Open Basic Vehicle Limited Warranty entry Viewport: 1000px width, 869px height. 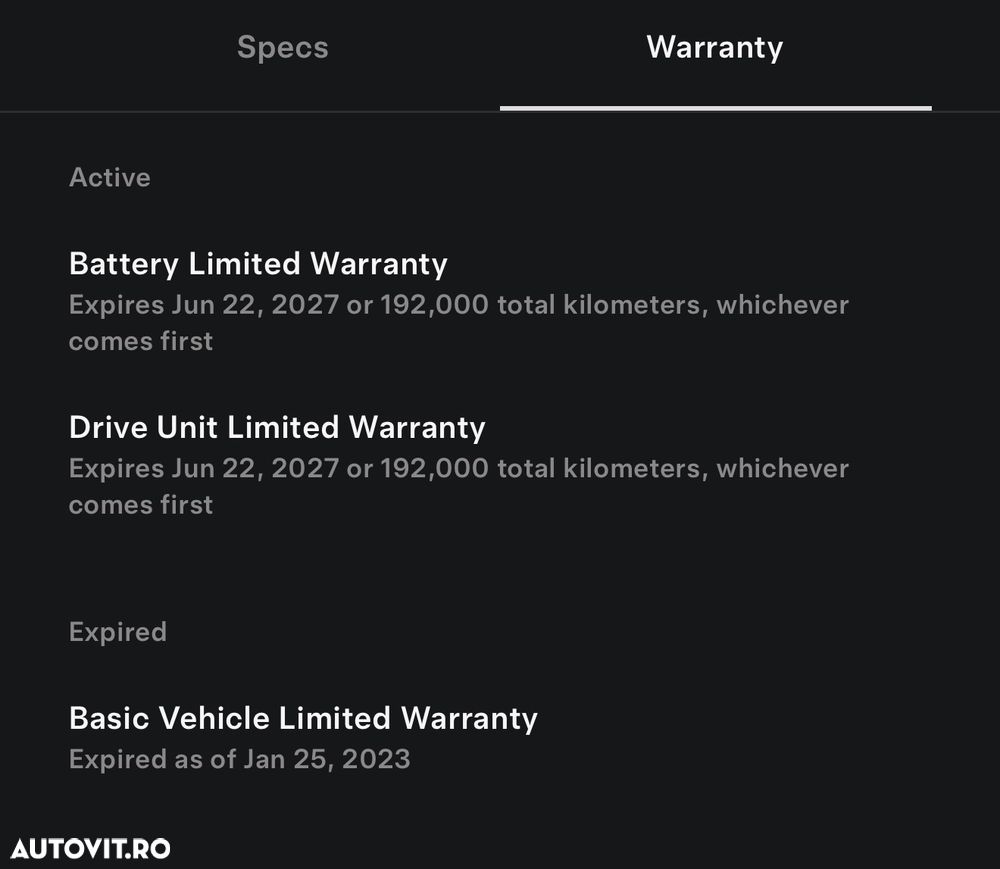tap(303, 718)
